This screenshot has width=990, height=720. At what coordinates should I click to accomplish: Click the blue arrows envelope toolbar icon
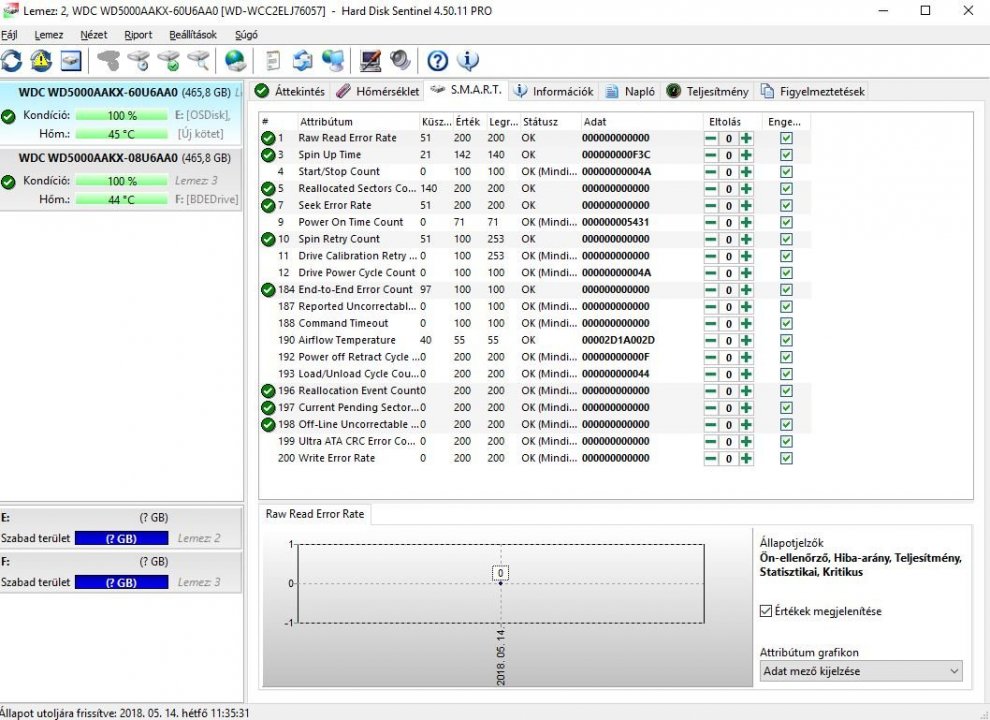coord(303,61)
